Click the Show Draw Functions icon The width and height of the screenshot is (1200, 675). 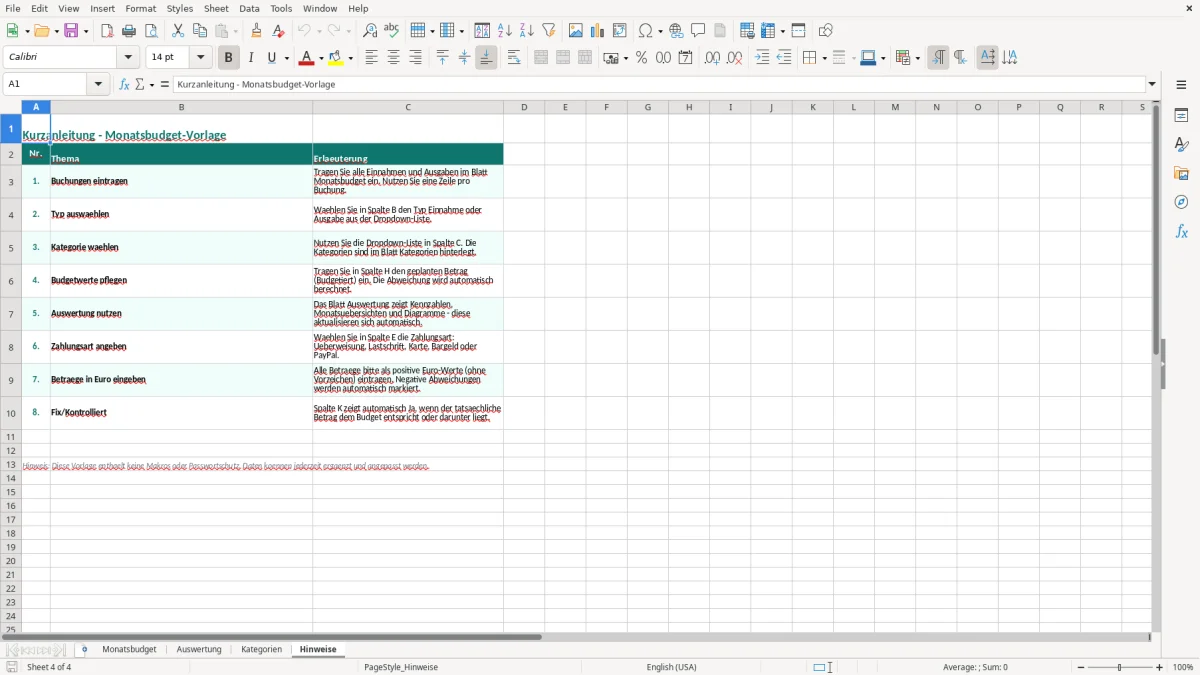click(x=825, y=31)
